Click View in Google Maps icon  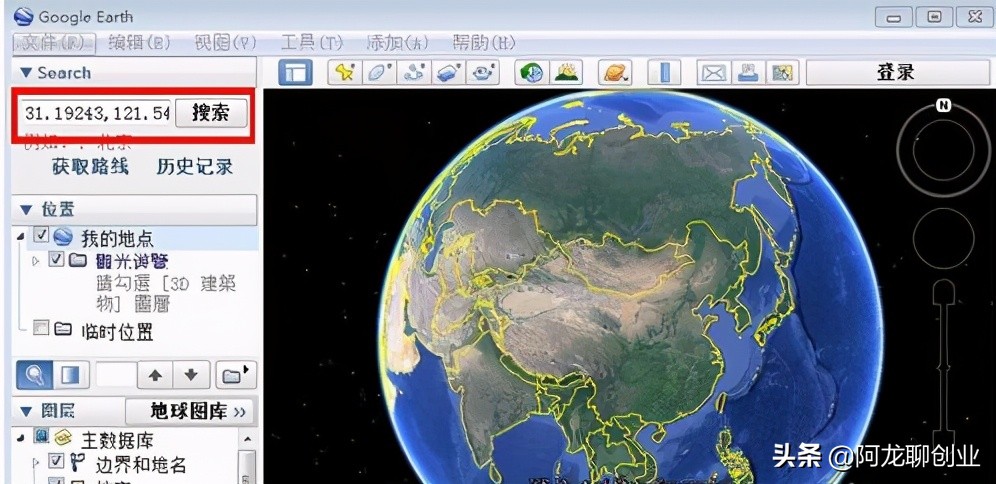[x=782, y=72]
